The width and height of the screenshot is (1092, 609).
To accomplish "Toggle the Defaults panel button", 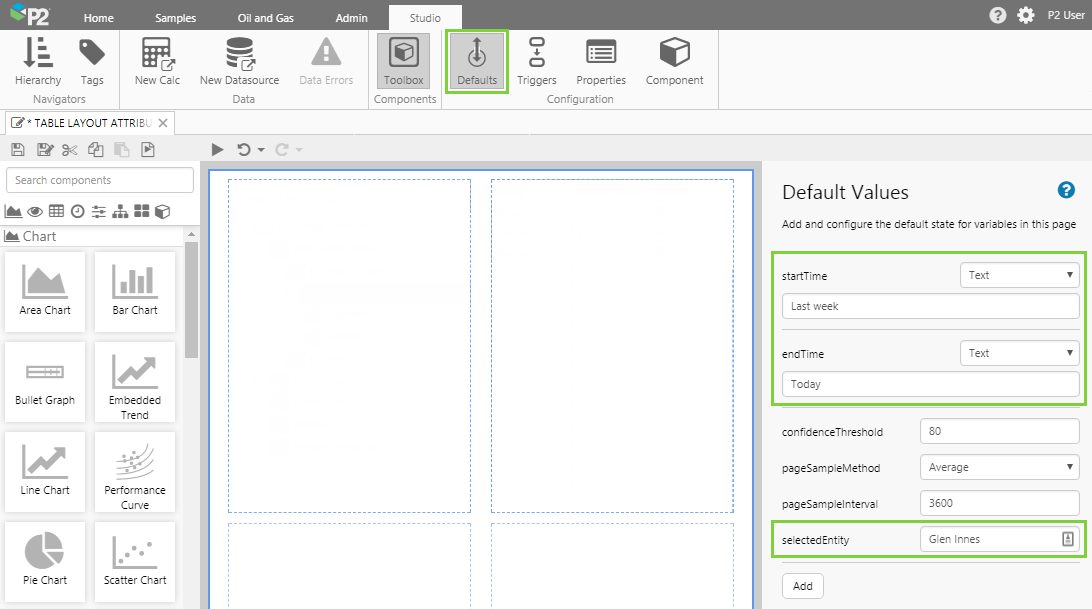I will [x=477, y=61].
